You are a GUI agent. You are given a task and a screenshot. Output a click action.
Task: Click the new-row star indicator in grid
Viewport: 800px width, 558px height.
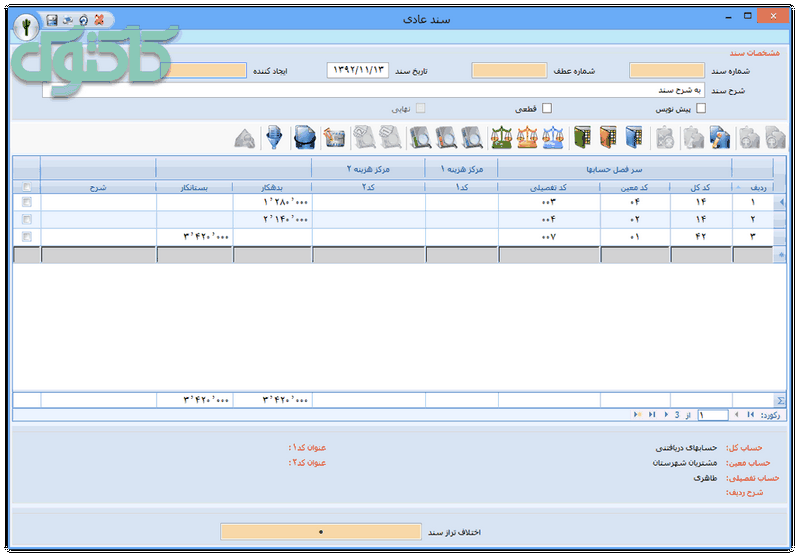click(780, 255)
